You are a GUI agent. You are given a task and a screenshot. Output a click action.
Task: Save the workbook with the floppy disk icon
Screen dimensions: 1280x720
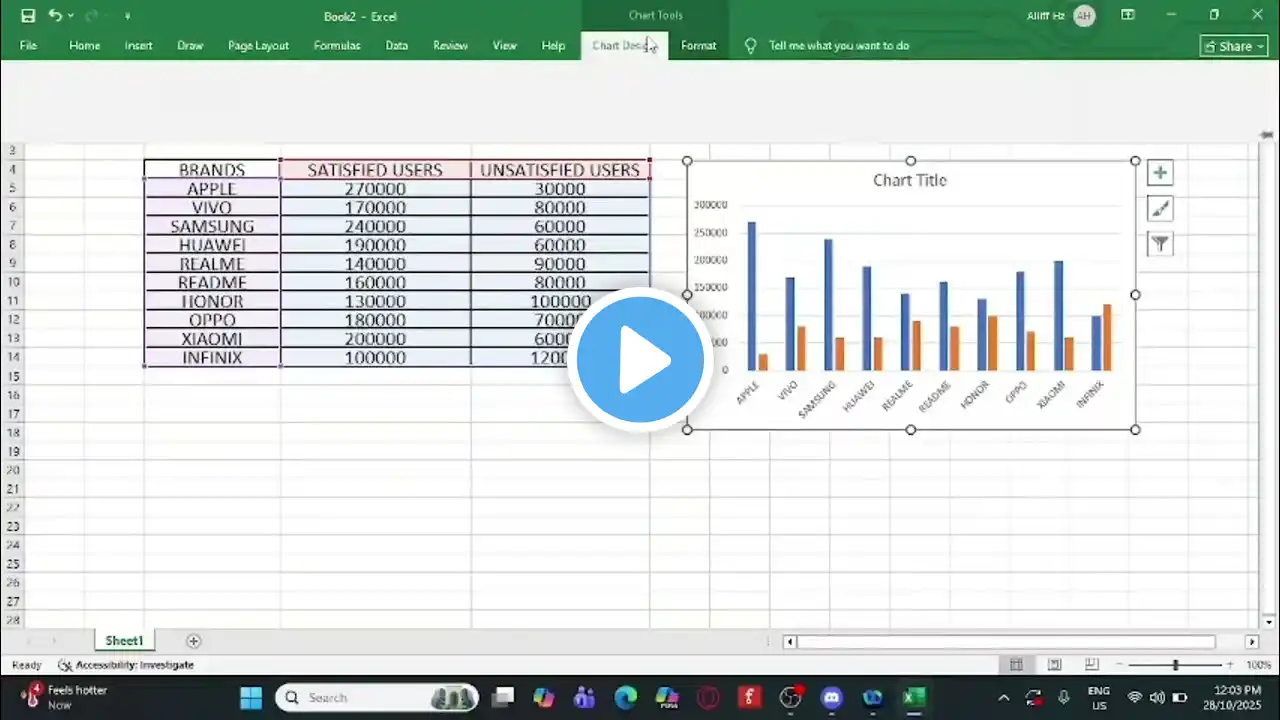[x=28, y=15]
